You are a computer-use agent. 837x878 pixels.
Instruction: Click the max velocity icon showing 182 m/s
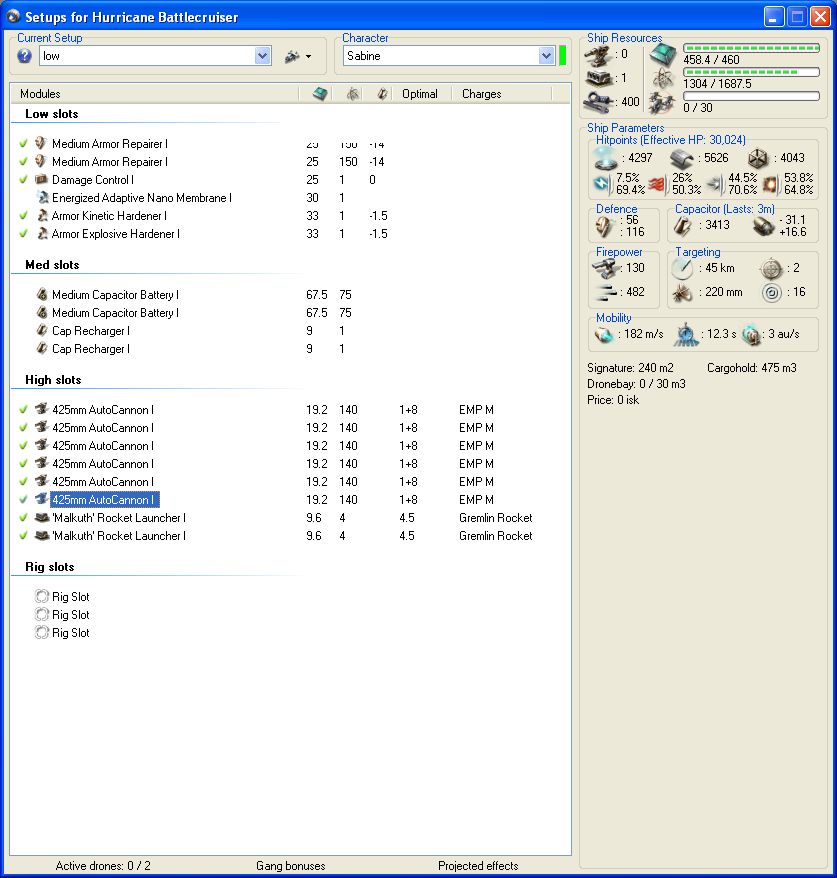click(x=604, y=335)
